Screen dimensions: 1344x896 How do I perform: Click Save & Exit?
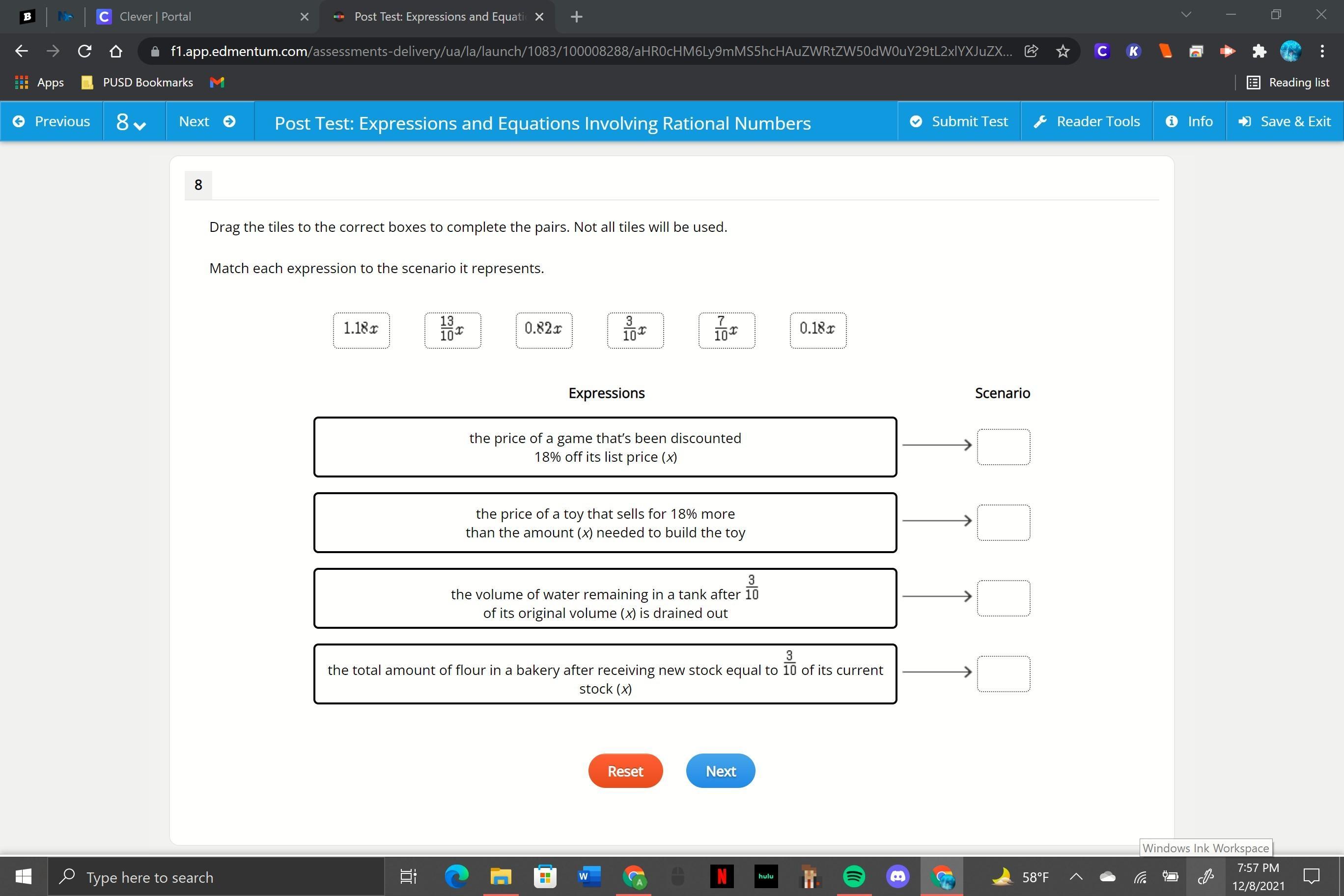coord(1285,121)
